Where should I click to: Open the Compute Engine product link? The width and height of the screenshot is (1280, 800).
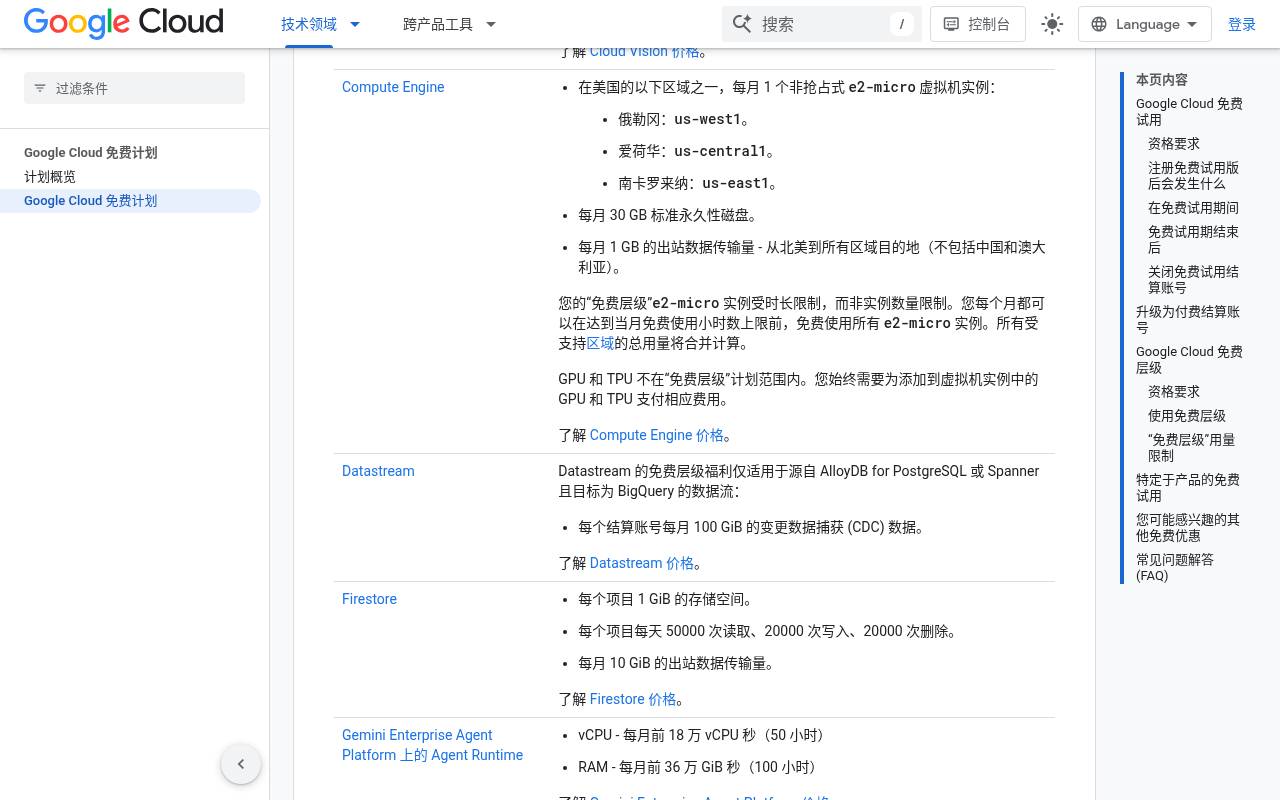pyautogui.click(x=393, y=87)
